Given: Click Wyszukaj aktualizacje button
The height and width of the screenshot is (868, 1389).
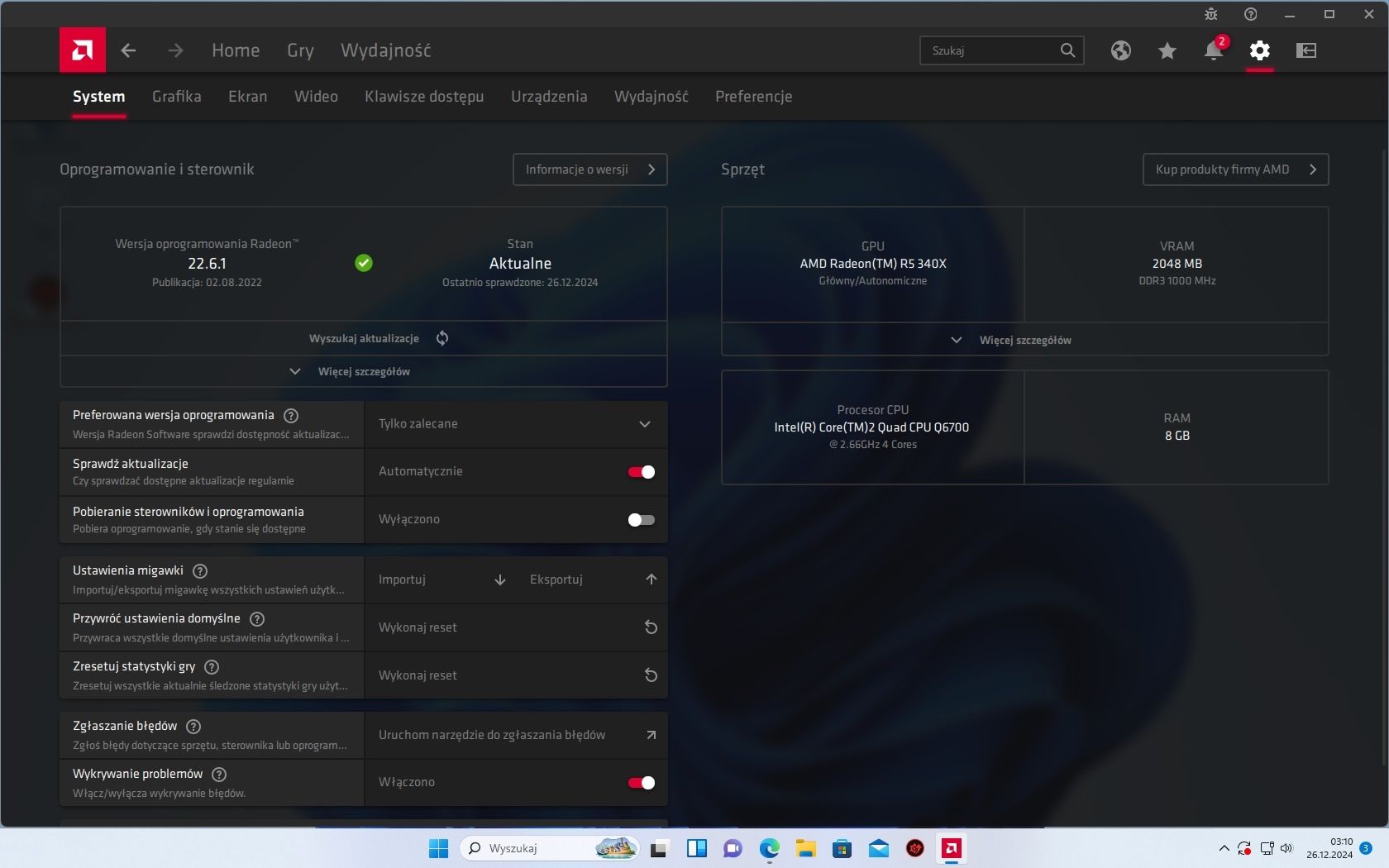Looking at the screenshot, I should click(x=364, y=338).
